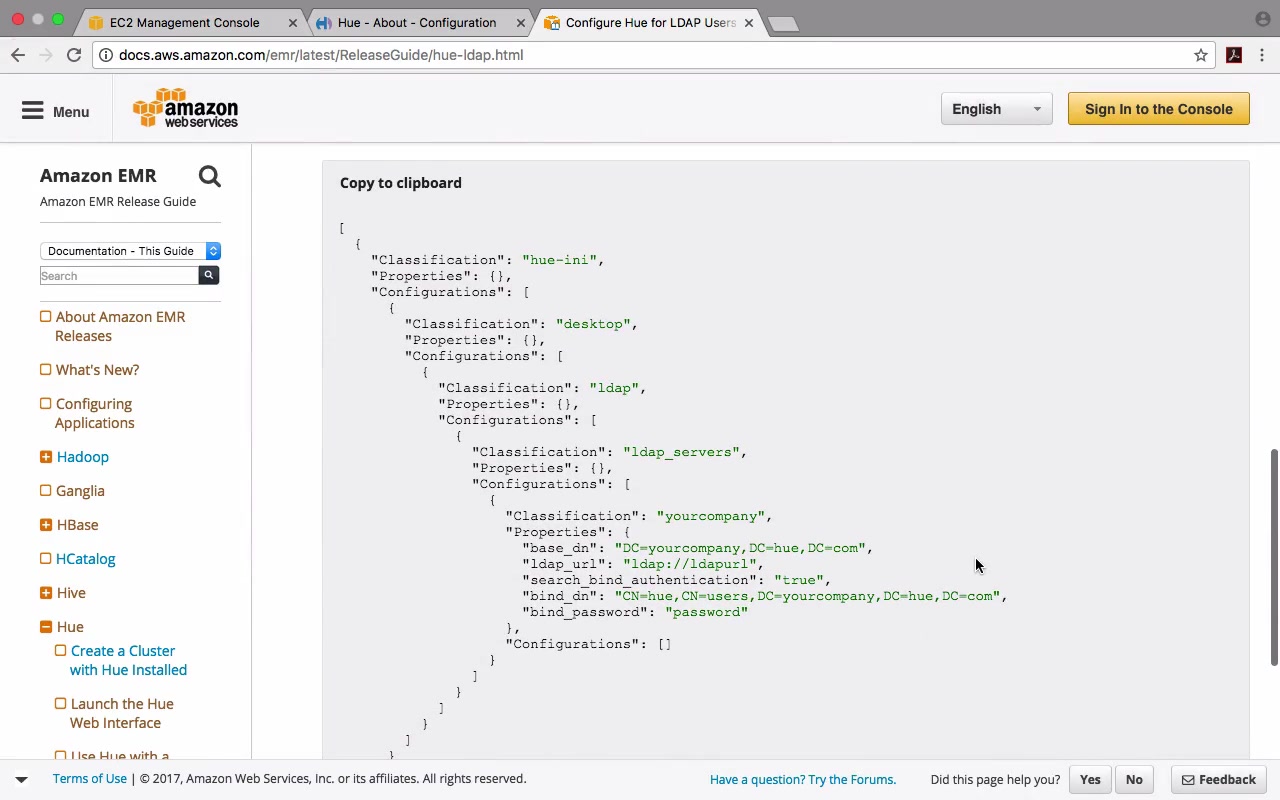Open Launch the Hue Web Interface
This screenshot has width=1280, height=800.
tap(122, 713)
